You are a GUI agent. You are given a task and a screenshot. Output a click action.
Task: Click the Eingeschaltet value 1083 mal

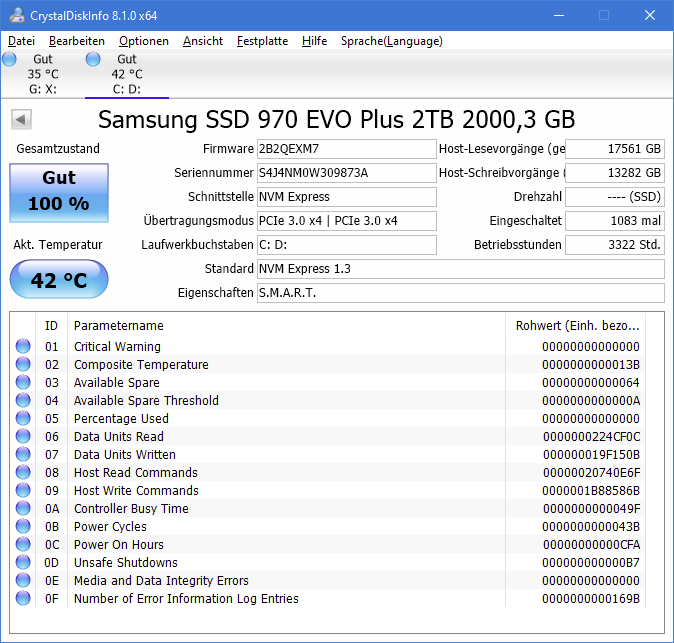click(615, 220)
